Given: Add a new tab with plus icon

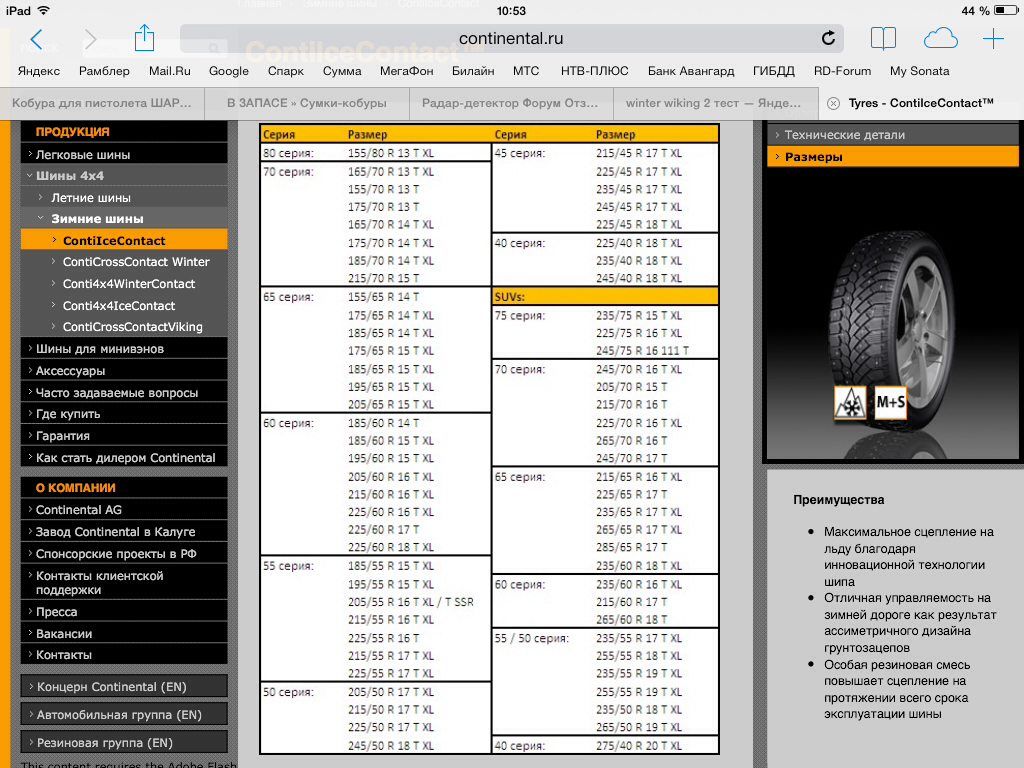Looking at the screenshot, I should click(993, 39).
